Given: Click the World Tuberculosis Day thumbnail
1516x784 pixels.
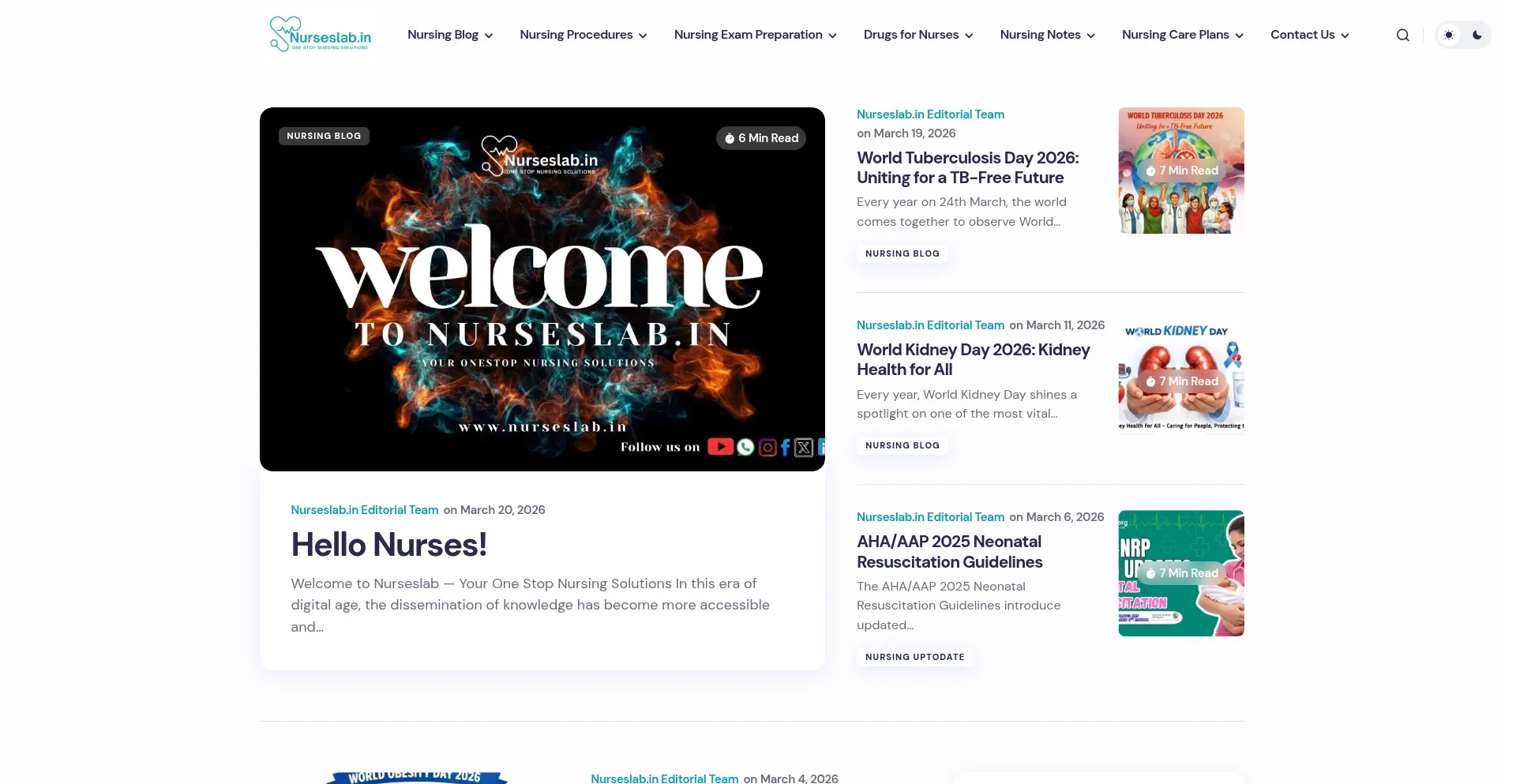Looking at the screenshot, I should pos(1181,171).
